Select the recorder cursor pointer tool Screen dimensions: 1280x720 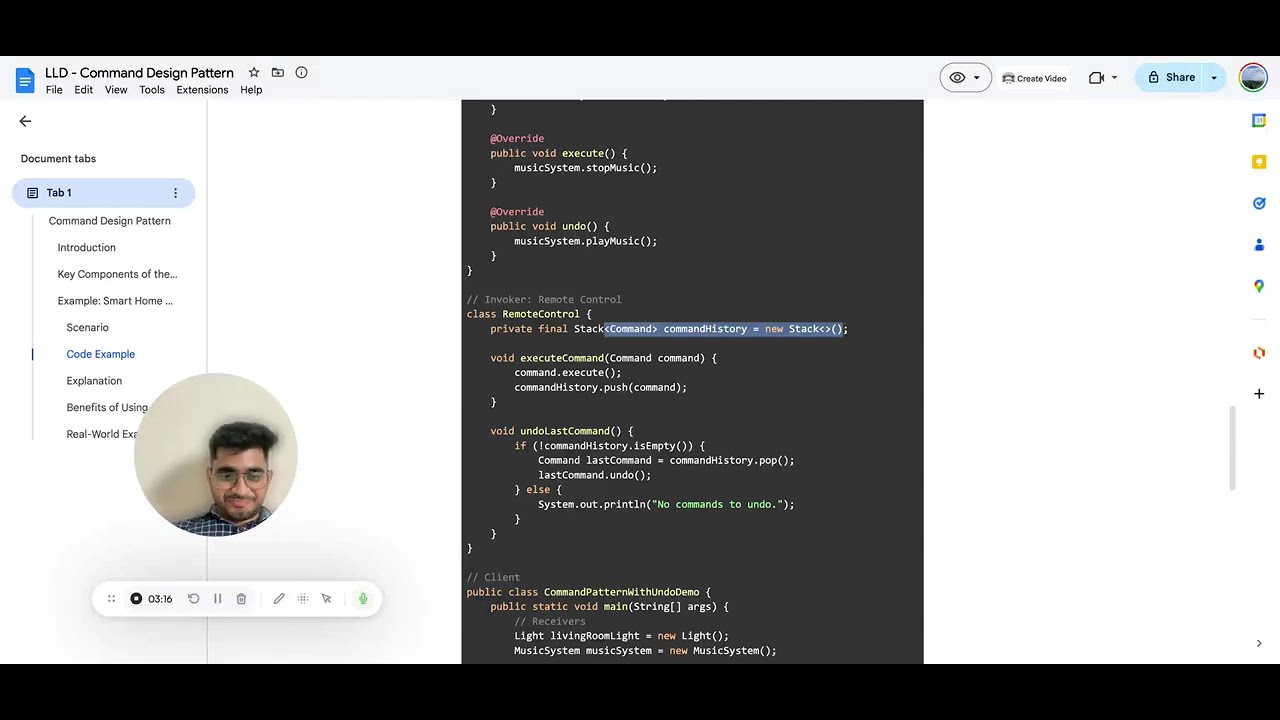click(x=326, y=599)
